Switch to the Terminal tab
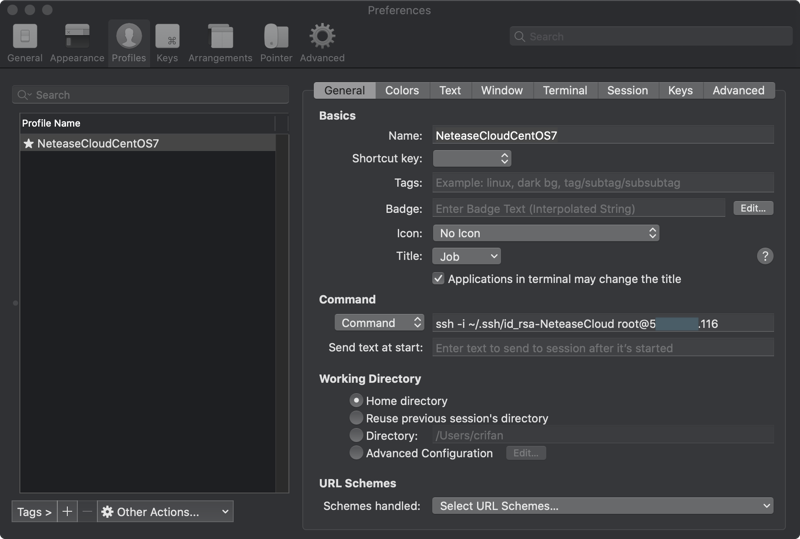Image resolution: width=800 pixels, height=539 pixels. click(565, 90)
